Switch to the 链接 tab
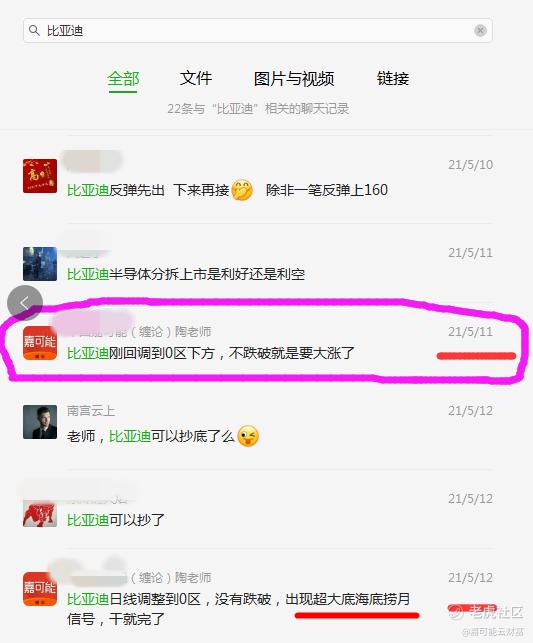Viewport: 533px width, 643px height. point(393,78)
